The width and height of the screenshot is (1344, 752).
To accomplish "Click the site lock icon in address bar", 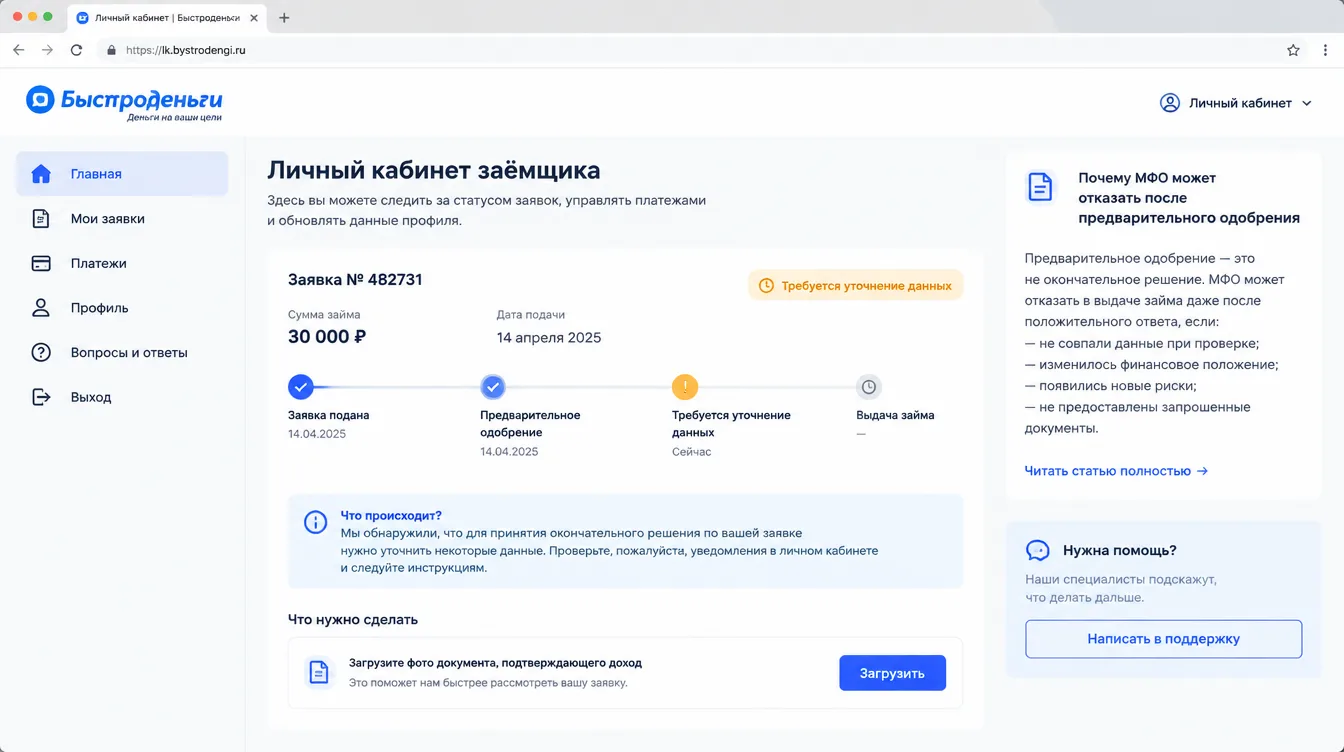I will (x=111, y=50).
